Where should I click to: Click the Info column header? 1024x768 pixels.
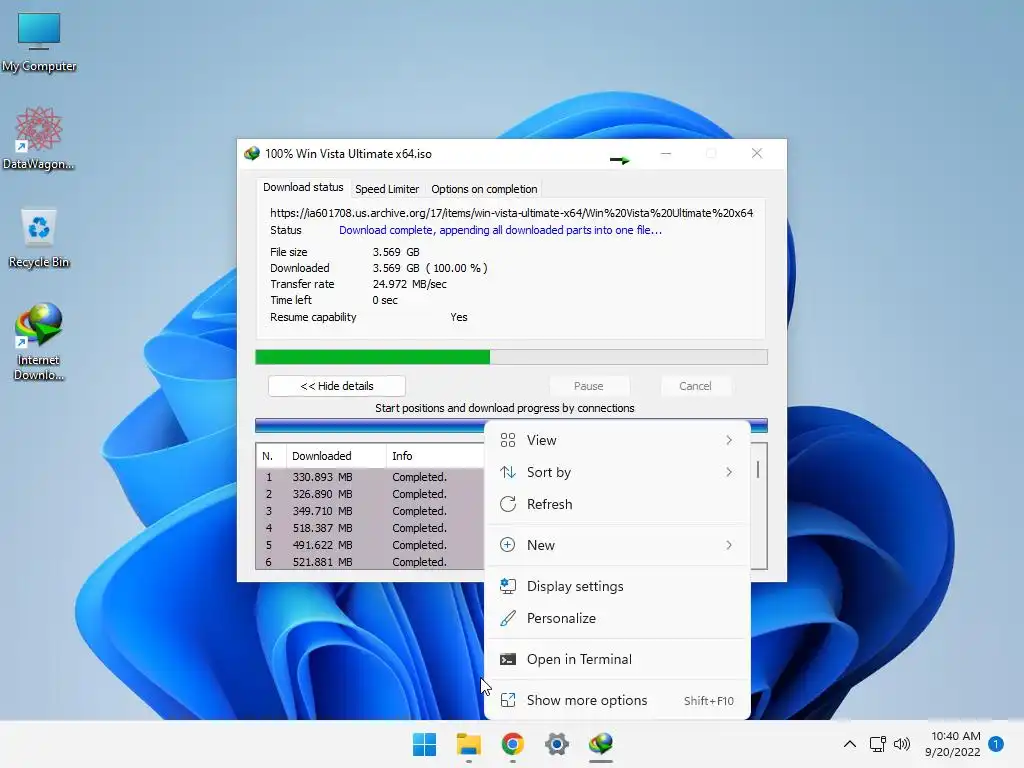point(436,456)
